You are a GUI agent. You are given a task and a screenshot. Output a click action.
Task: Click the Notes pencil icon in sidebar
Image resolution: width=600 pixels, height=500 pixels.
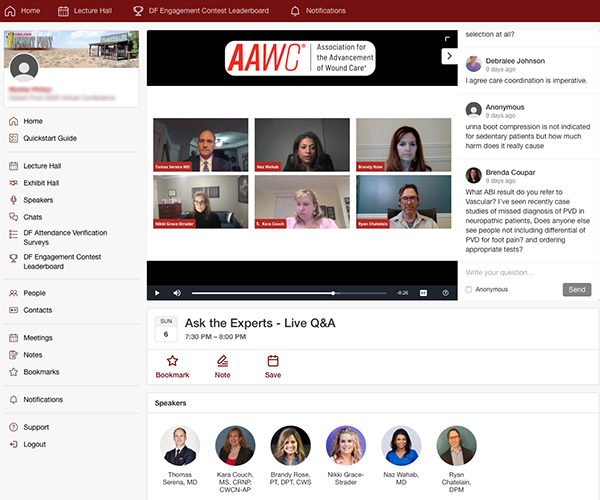pos(13,355)
